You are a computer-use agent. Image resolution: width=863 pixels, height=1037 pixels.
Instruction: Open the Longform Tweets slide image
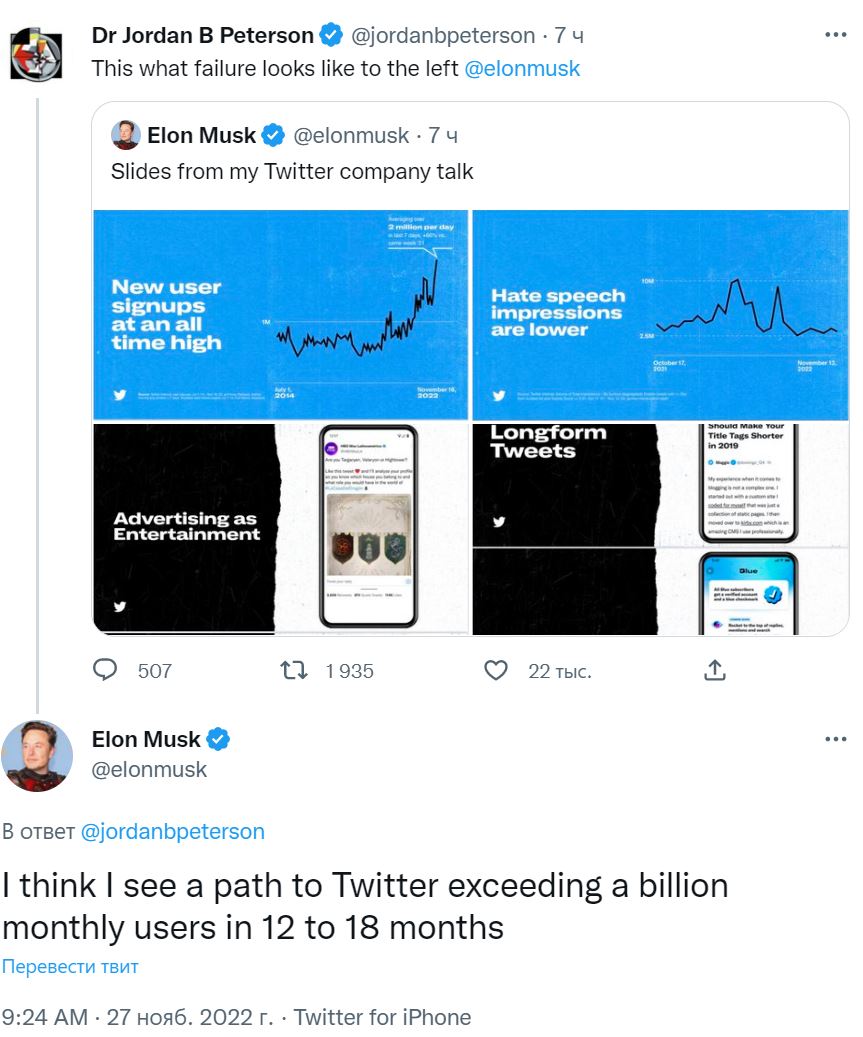(x=661, y=529)
